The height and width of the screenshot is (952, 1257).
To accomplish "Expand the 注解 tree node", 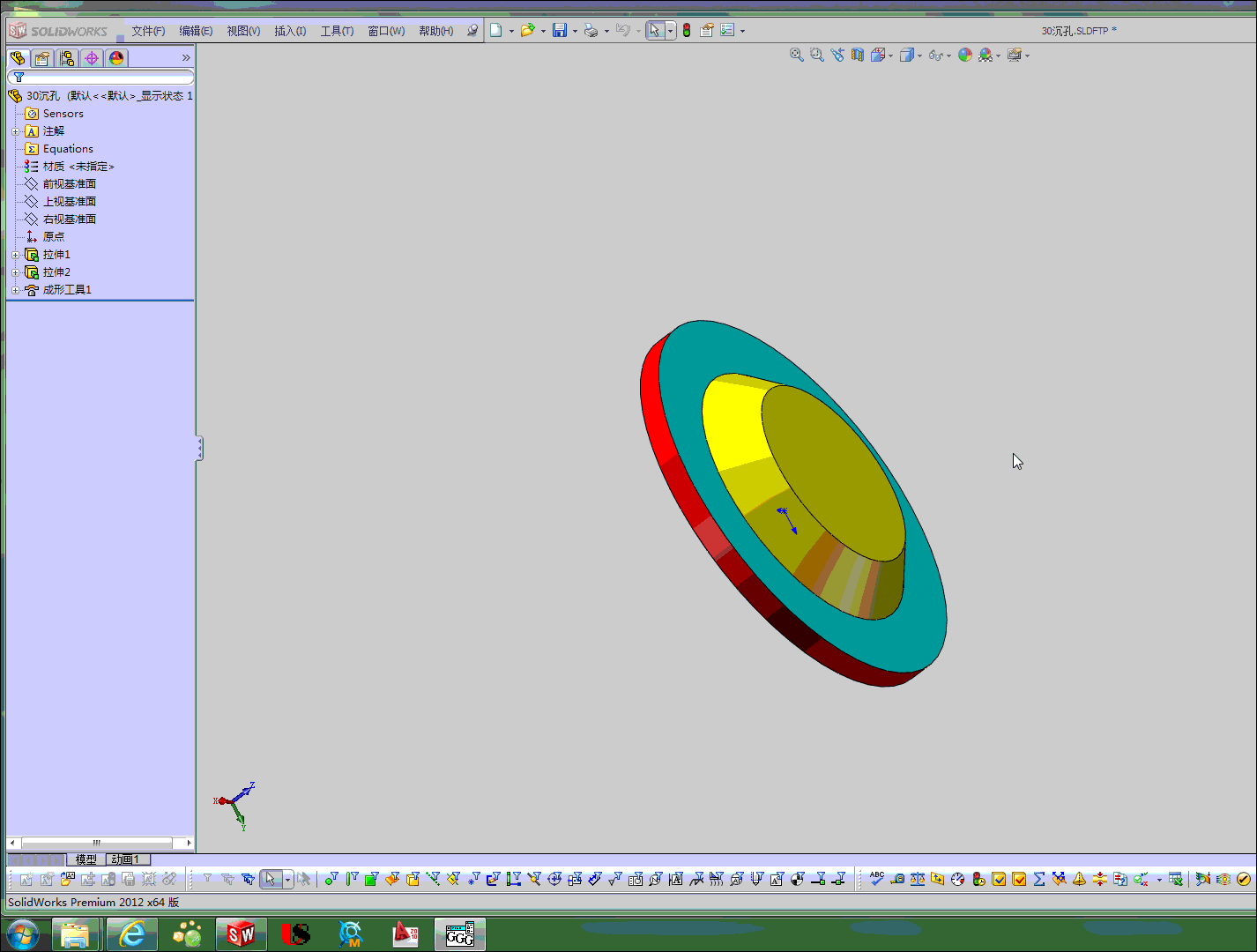I will [15, 131].
